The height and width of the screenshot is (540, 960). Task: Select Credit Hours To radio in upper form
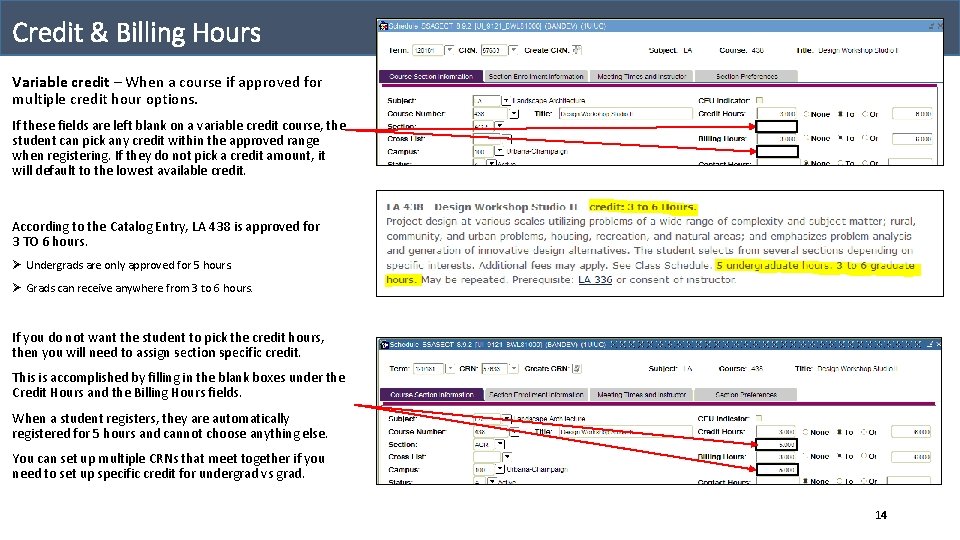841,114
